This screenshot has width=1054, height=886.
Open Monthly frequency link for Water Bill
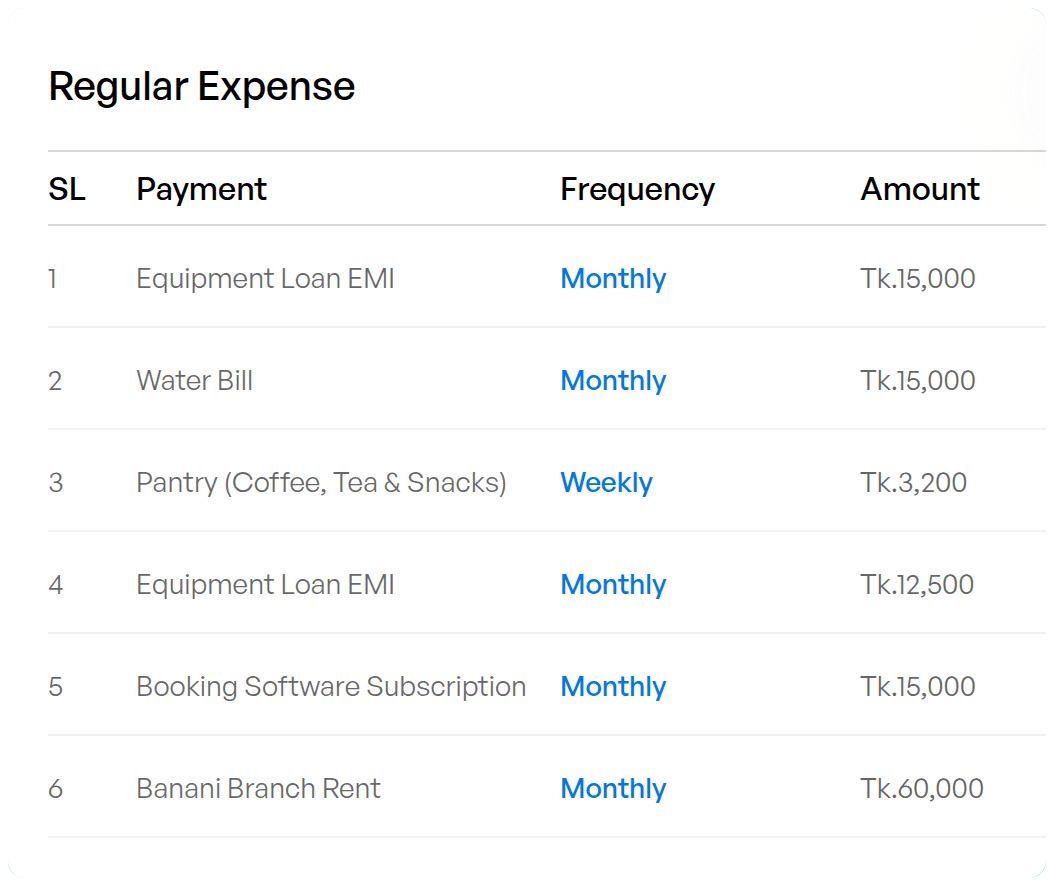point(613,382)
